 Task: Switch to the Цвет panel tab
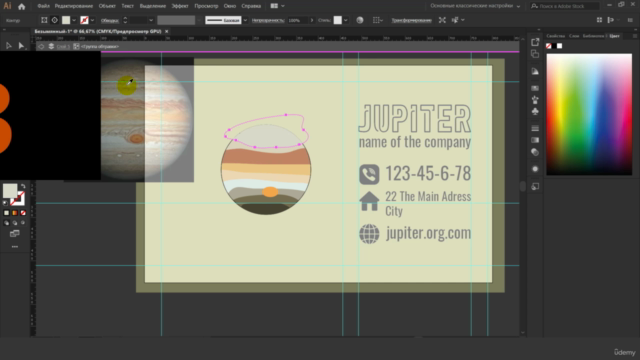[x=615, y=36]
